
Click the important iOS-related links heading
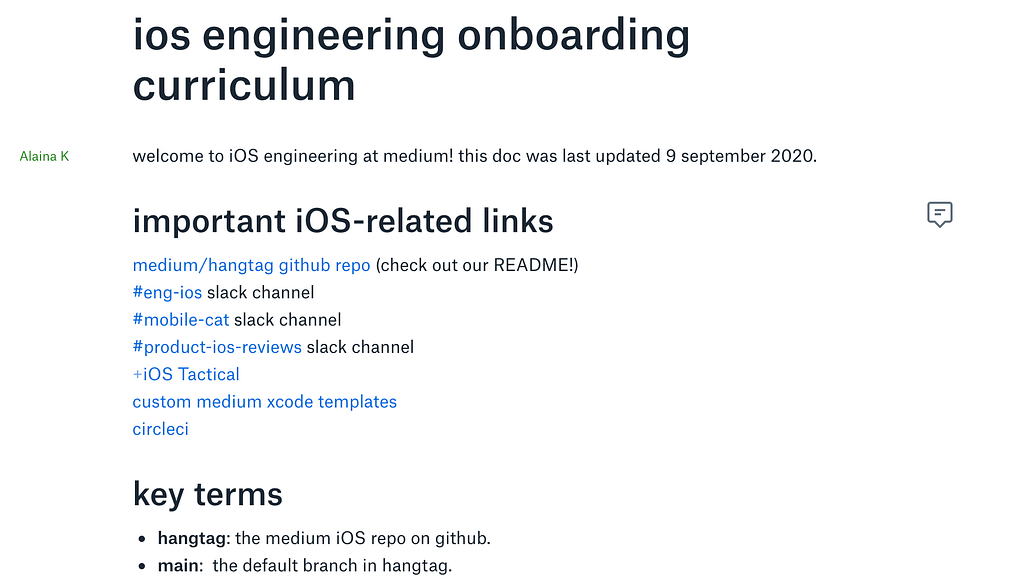[343, 221]
